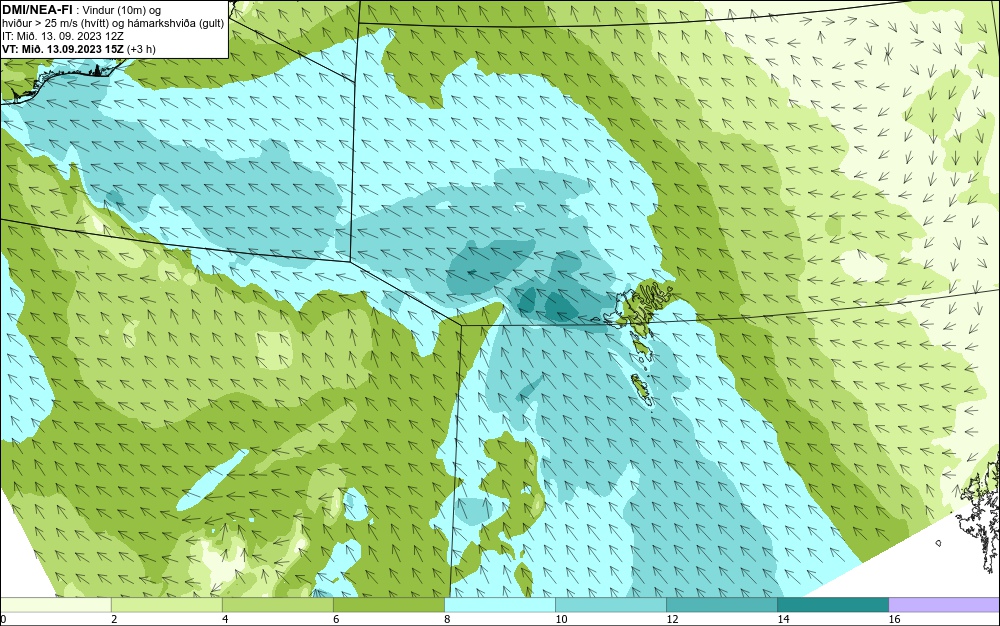Screen dimensions: 1000x626
Task: Click the legend scale label 14
Action: pyautogui.click(x=783, y=619)
